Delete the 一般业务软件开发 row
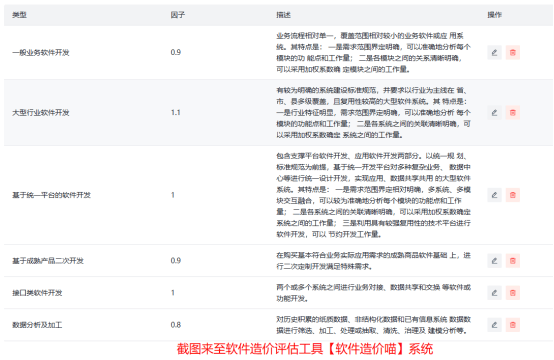 [x=513, y=53]
